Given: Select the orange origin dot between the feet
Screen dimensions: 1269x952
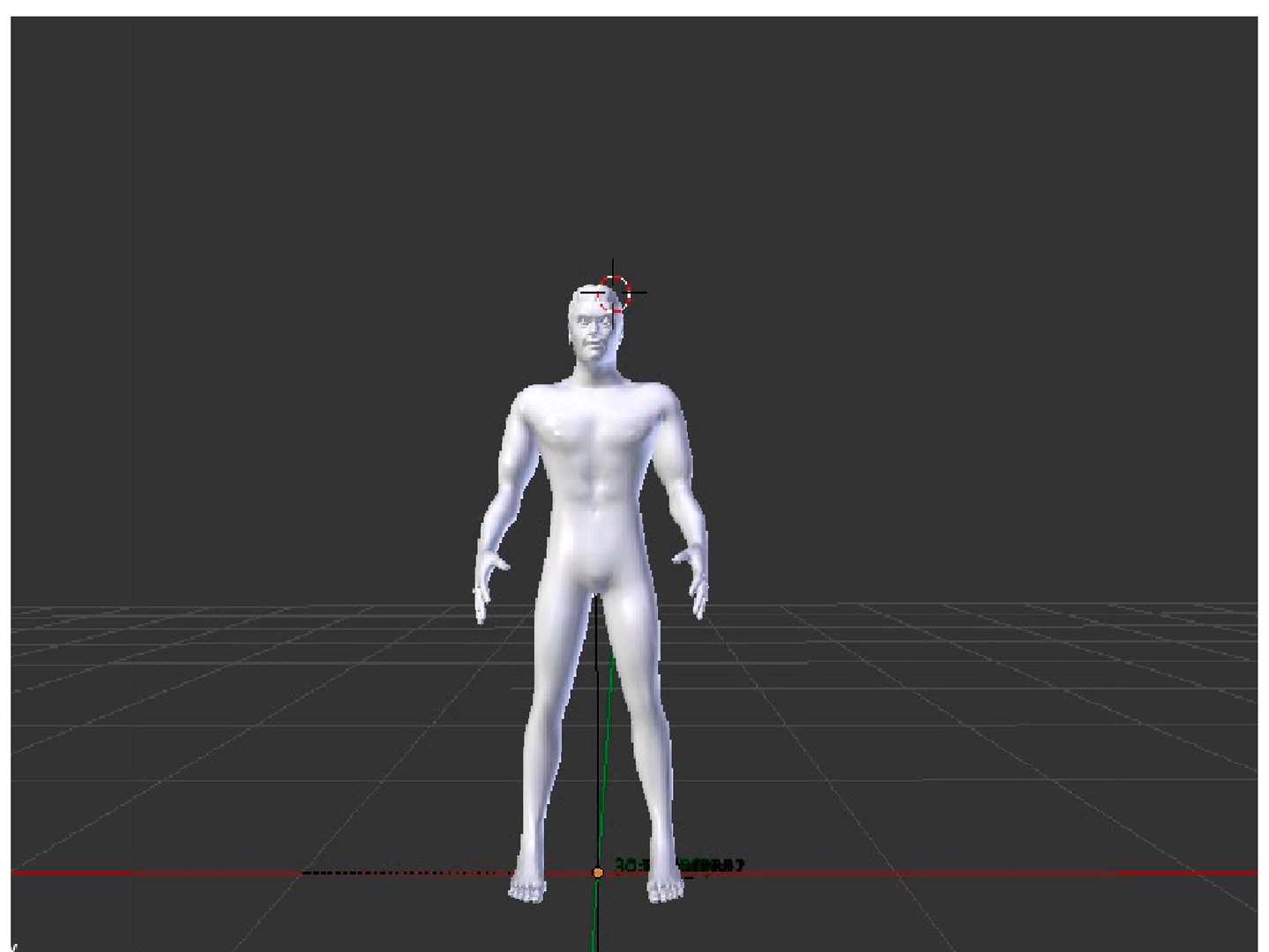Looking at the screenshot, I should [x=598, y=873].
